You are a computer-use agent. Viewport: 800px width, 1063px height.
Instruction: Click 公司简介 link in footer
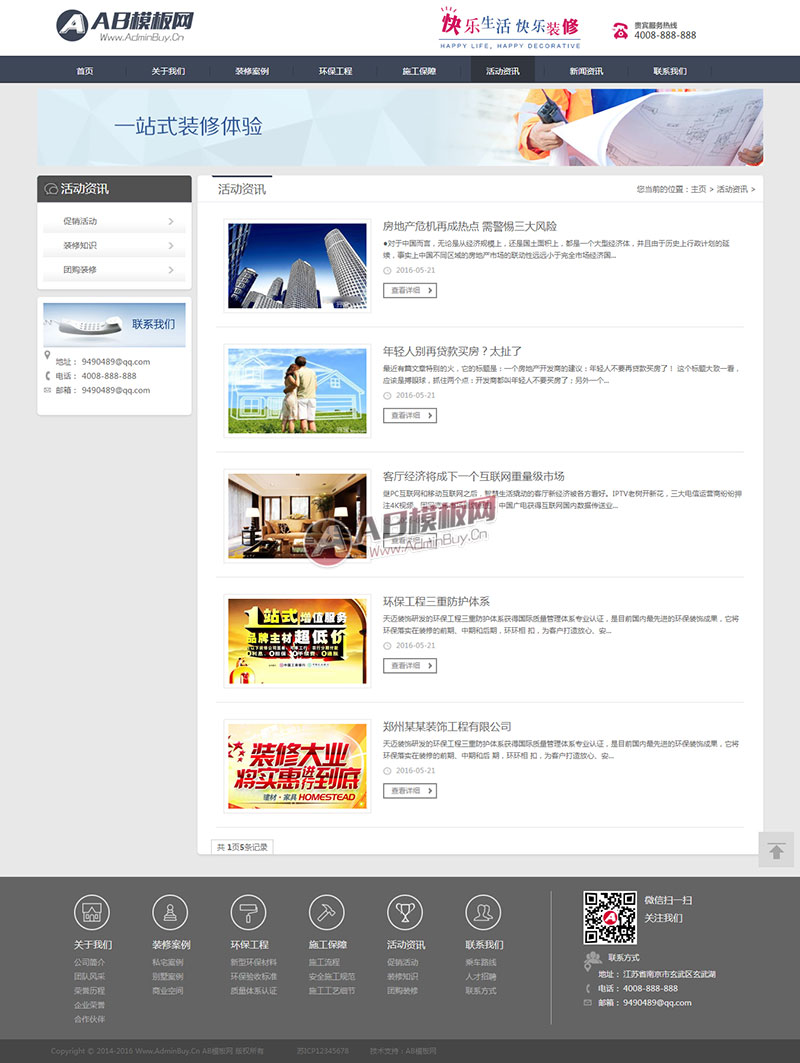click(x=89, y=962)
